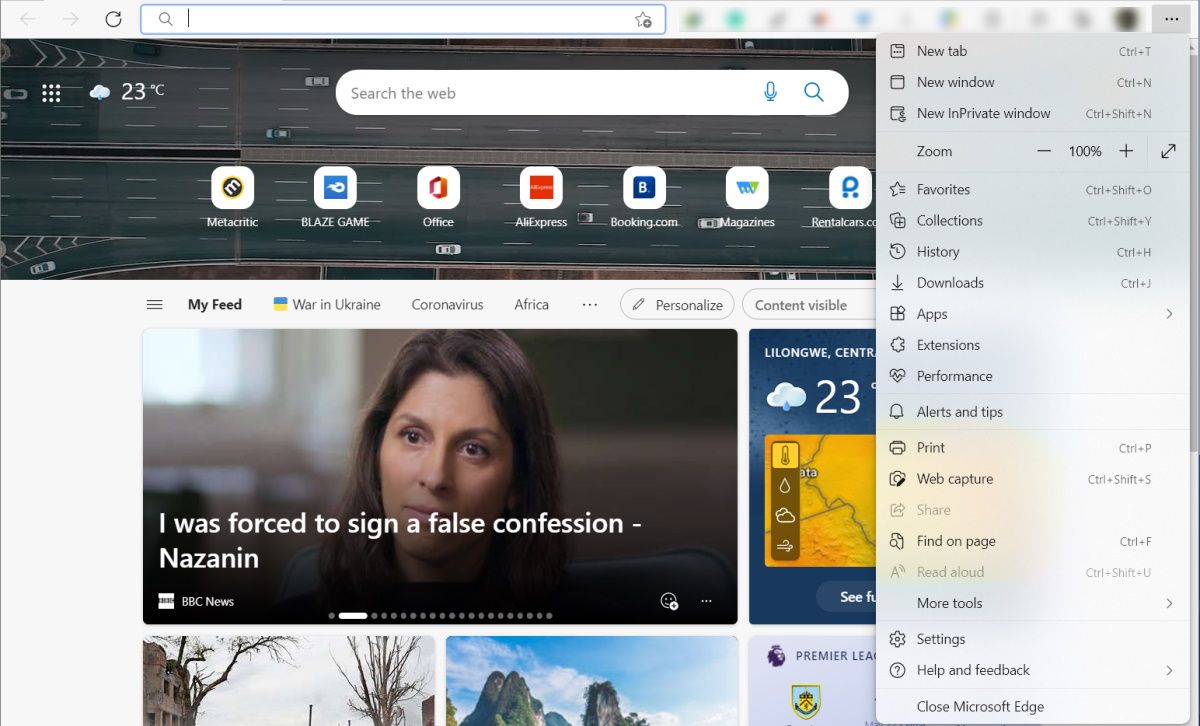The width and height of the screenshot is (1200, 726).
Task: Click the web search magnifier icon
Action: click(814, 92)
